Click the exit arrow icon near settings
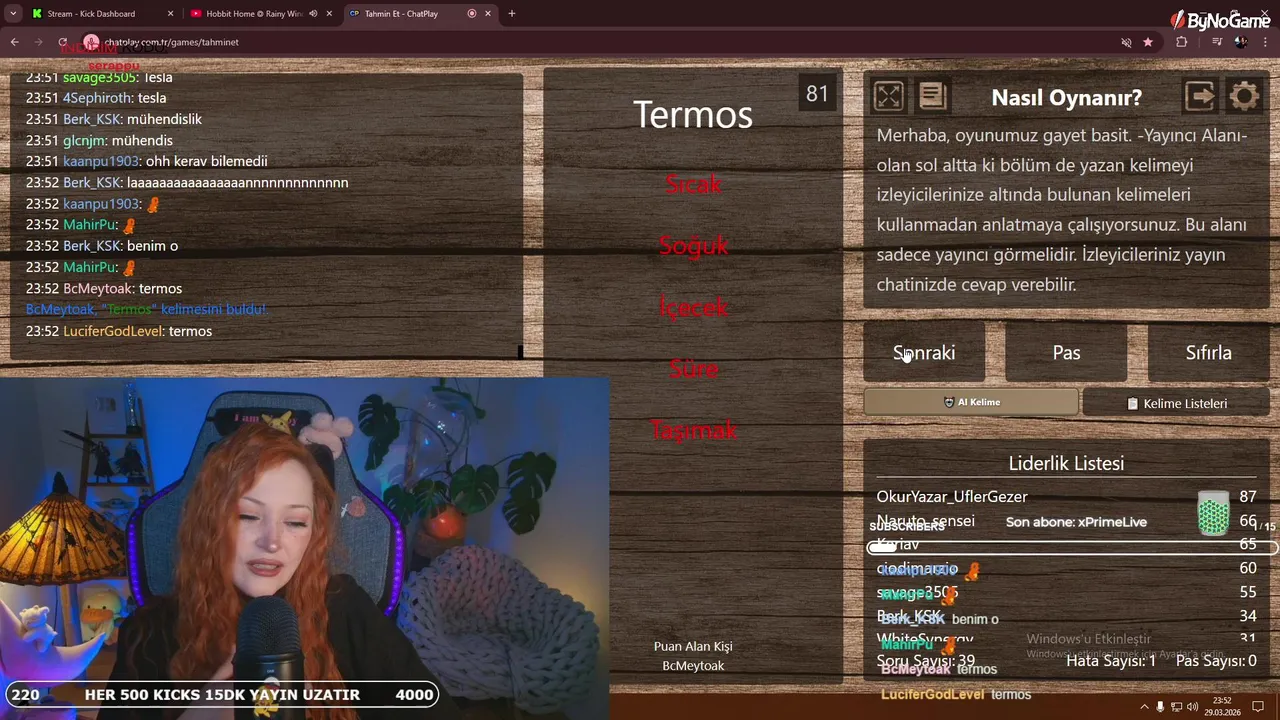1280x720 pixels. tap(1200, 96)
